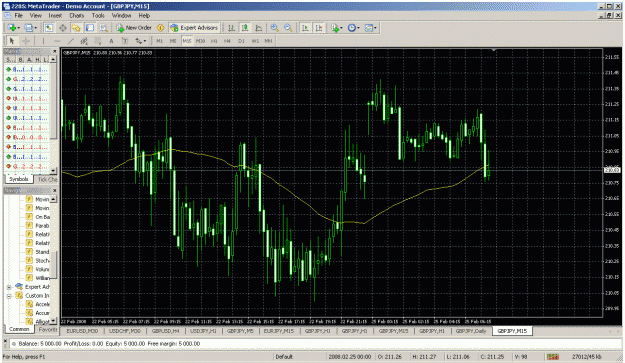
Task: Select the Vertical Line drawing tool
Action: point(43,41)
